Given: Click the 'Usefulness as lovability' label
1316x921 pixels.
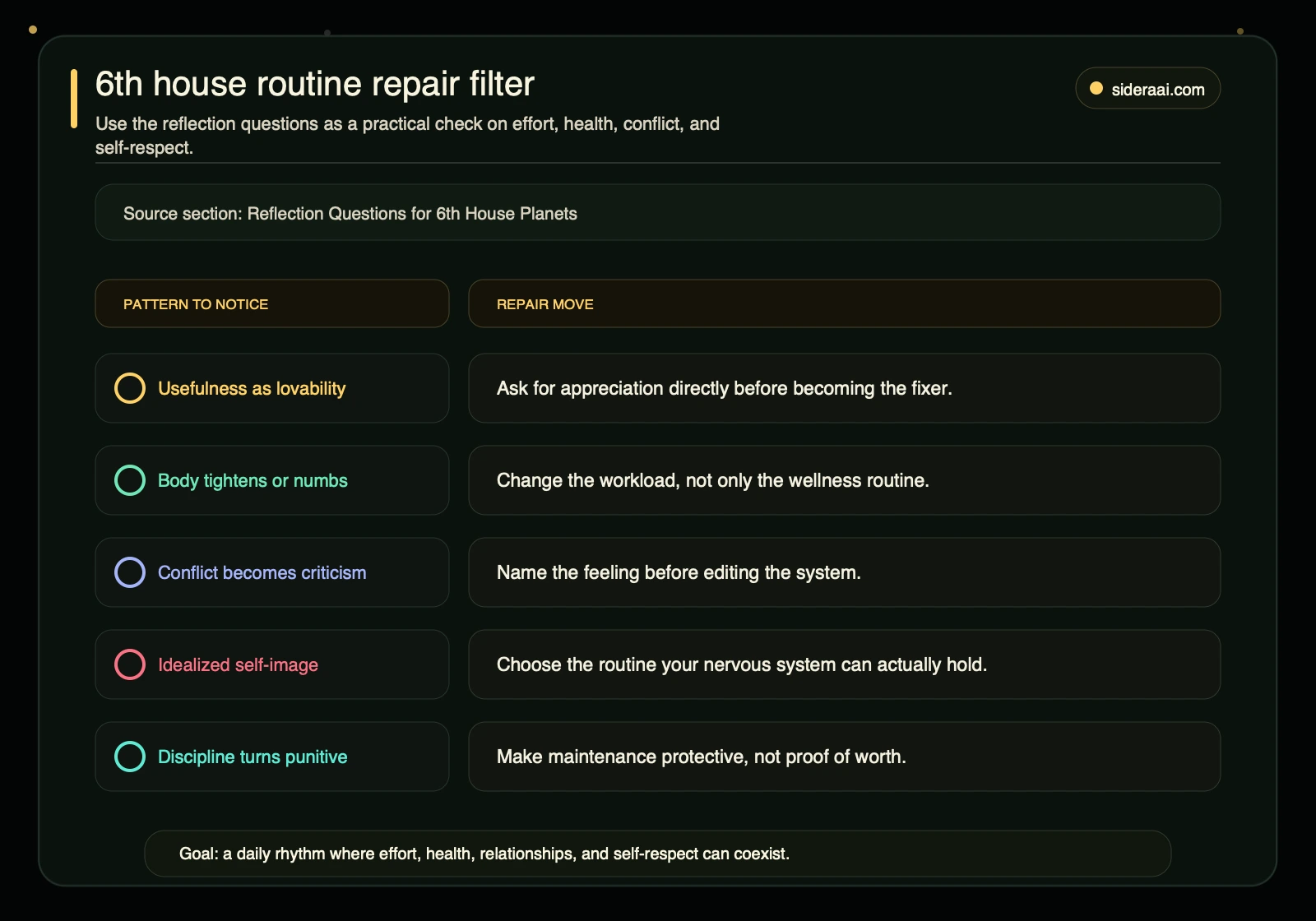Looking at the screenshot, I should pos(252,388).
